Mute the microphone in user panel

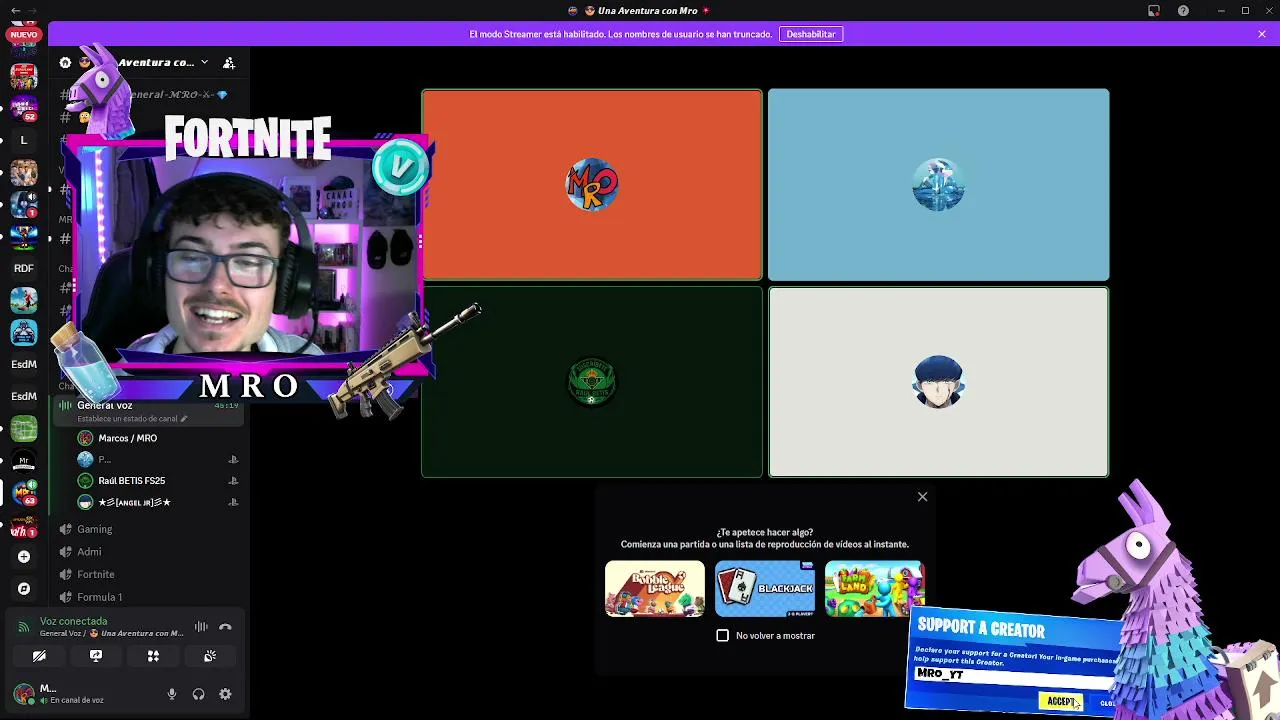click(172, 694)
